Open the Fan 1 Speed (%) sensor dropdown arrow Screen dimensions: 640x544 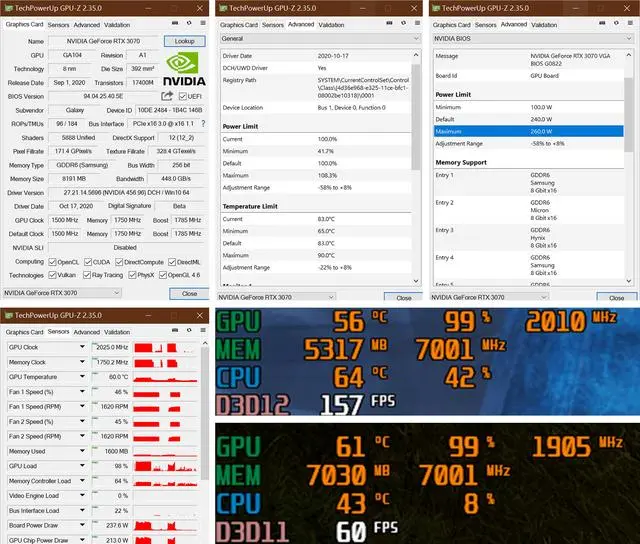click(x=82, y=392)
